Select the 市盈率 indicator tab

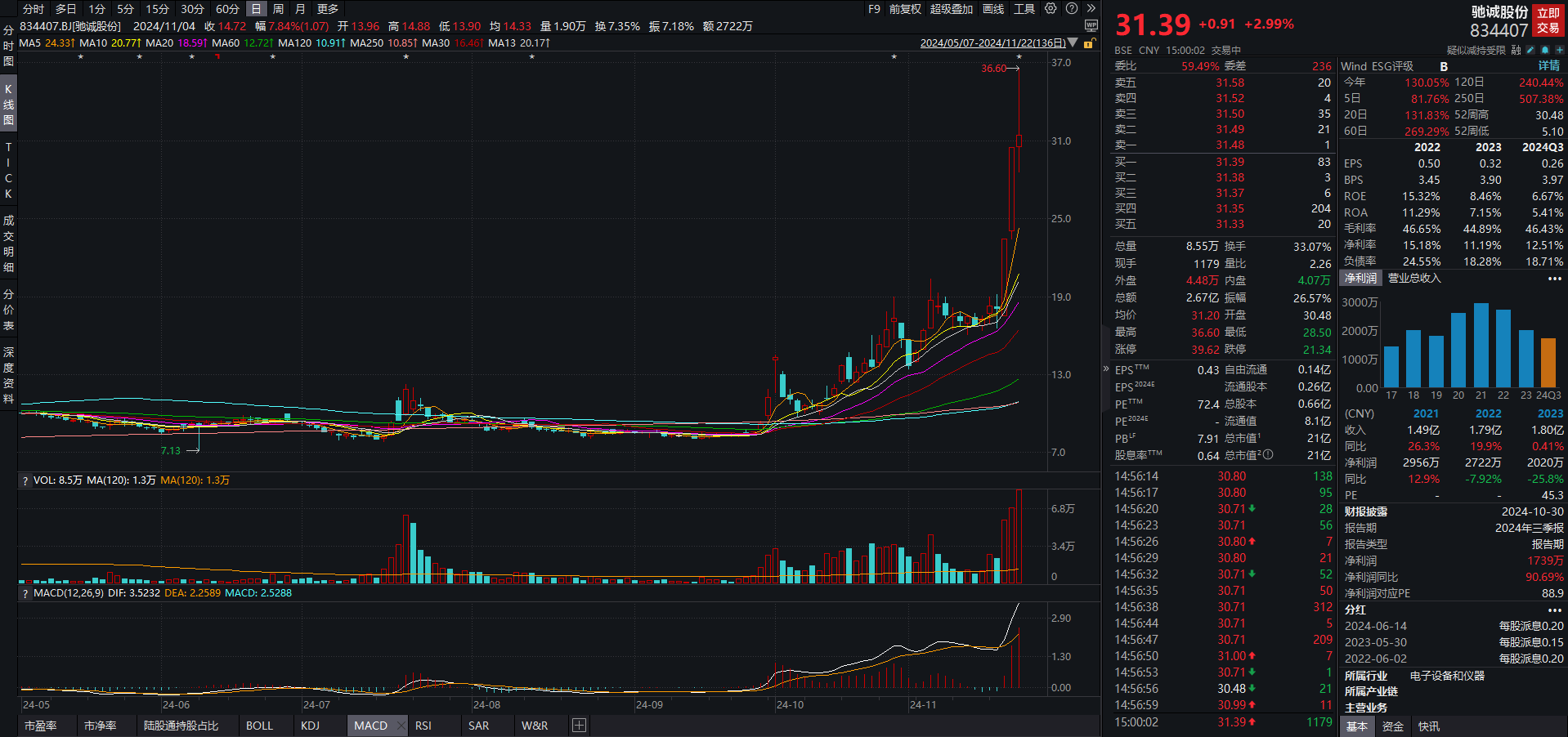click(40, 726)
